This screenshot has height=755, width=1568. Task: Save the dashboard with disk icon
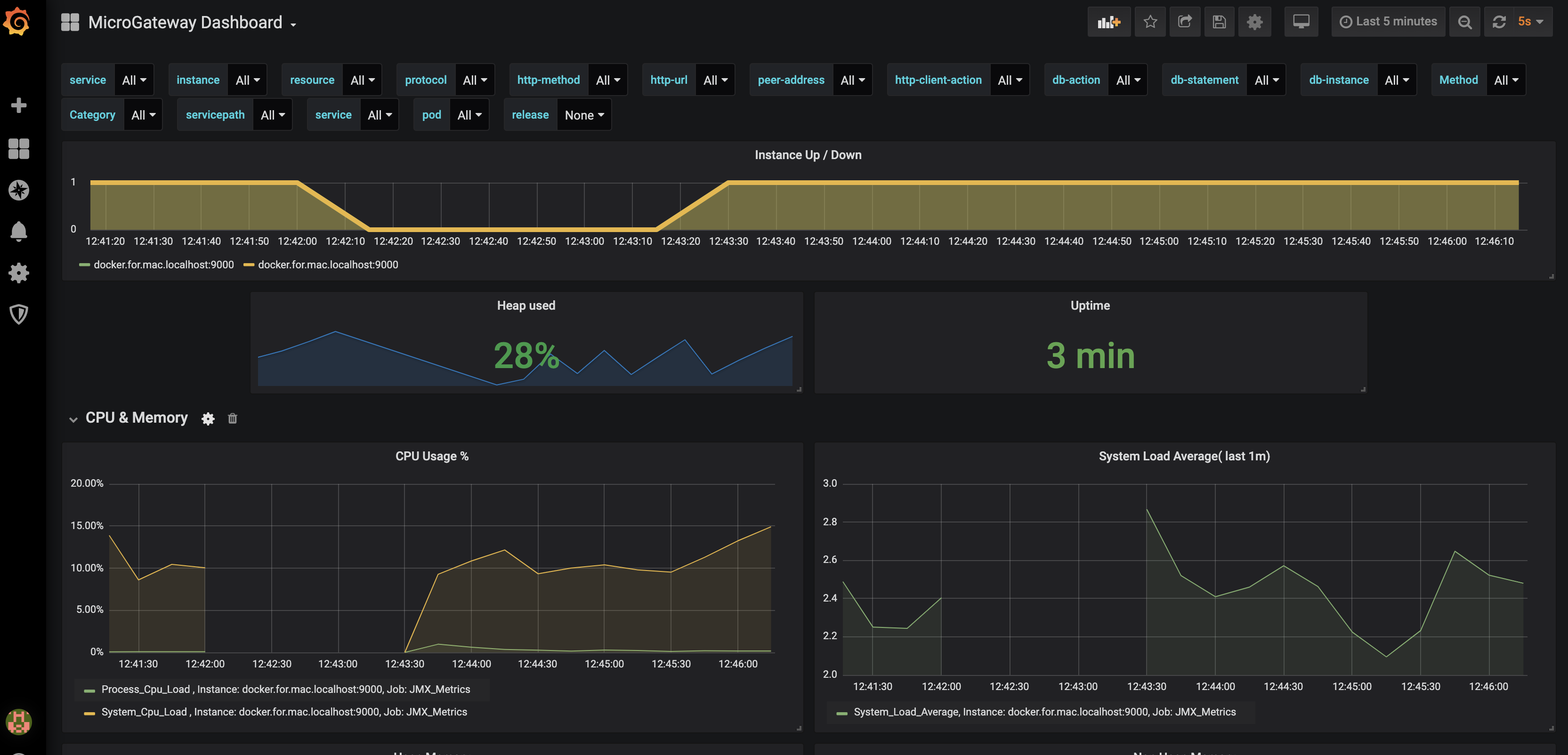click(x=1219, y=23)
